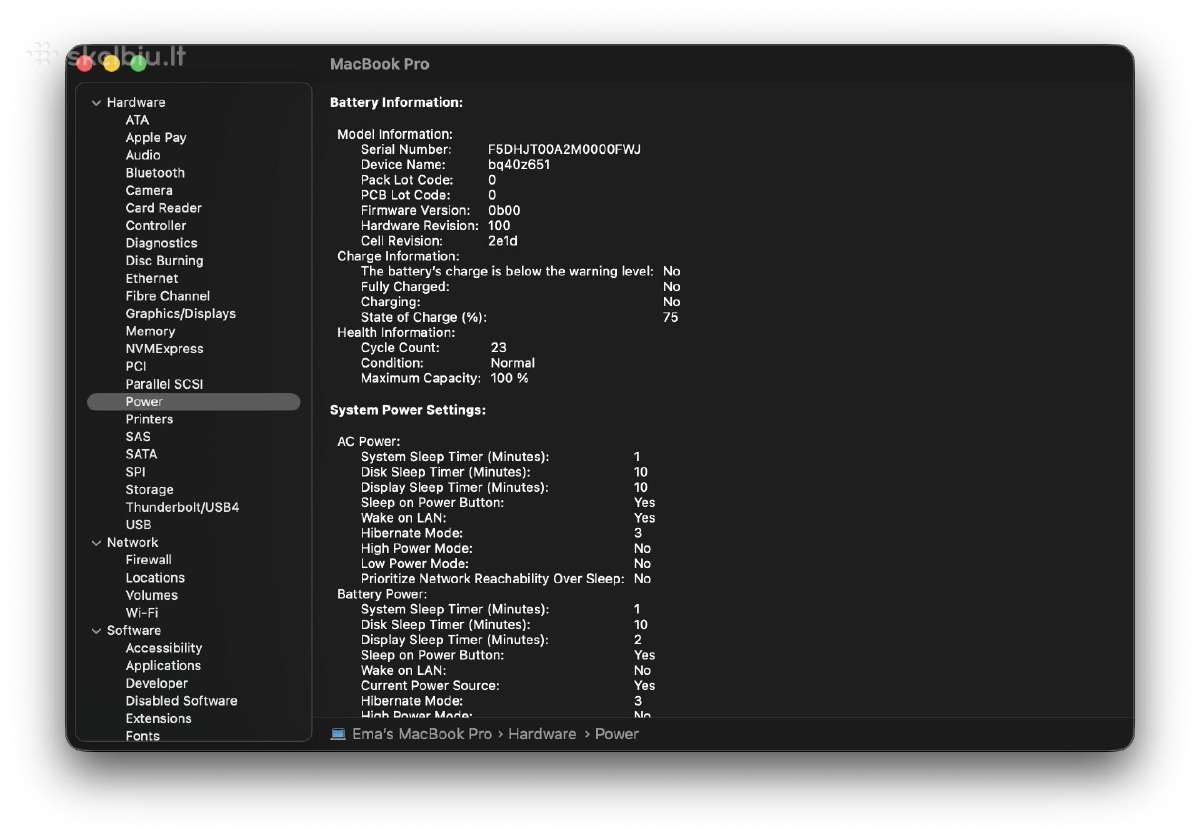
Task: Open the Memory hardware entry
Action: click(x=150, y=331)
